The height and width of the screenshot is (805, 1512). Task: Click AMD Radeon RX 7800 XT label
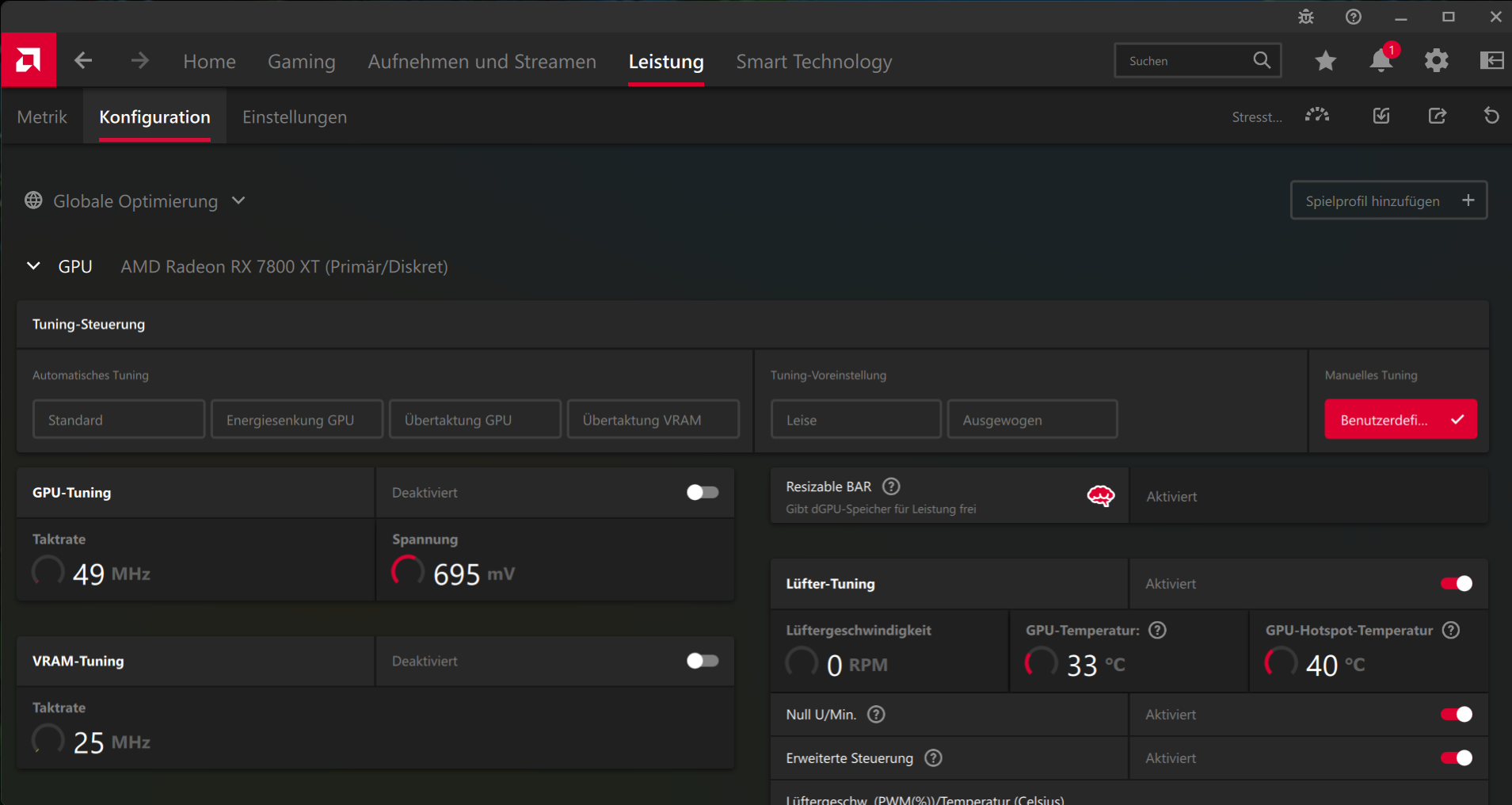click(284, 267)
